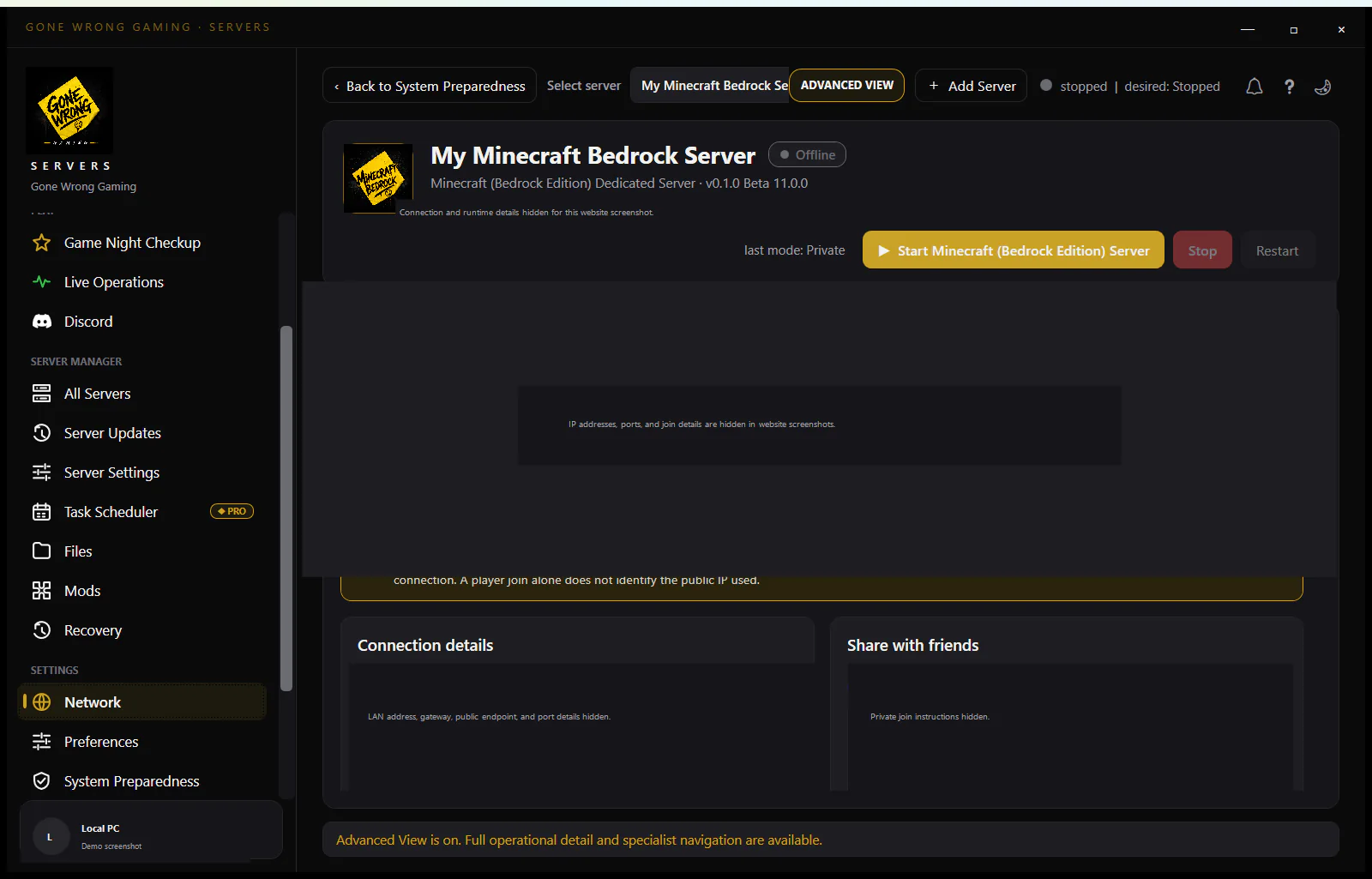Open the Mods blocks icon

[x=41, y=591]
